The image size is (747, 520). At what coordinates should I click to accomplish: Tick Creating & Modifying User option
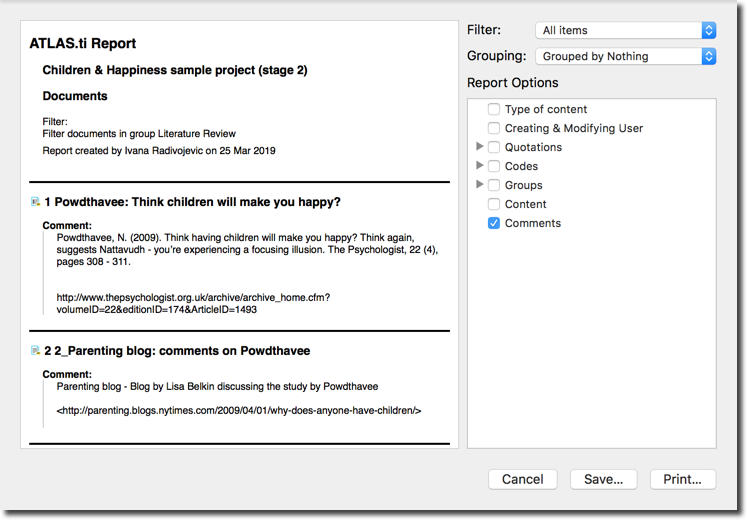pos(494,129)
